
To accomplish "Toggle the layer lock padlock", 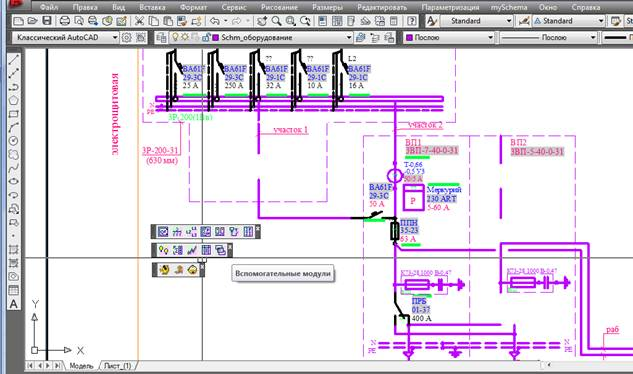I will point(205,38).
